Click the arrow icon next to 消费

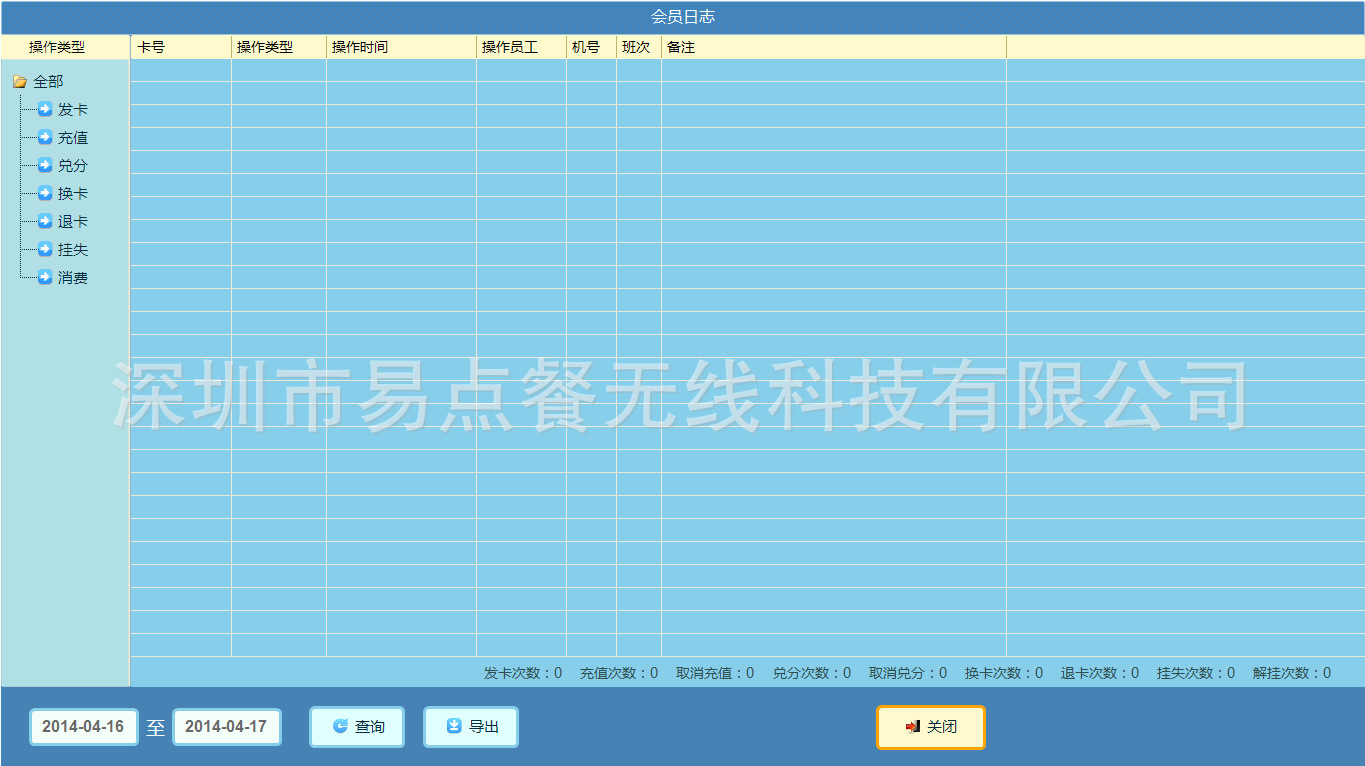click(x=45, y=278)
